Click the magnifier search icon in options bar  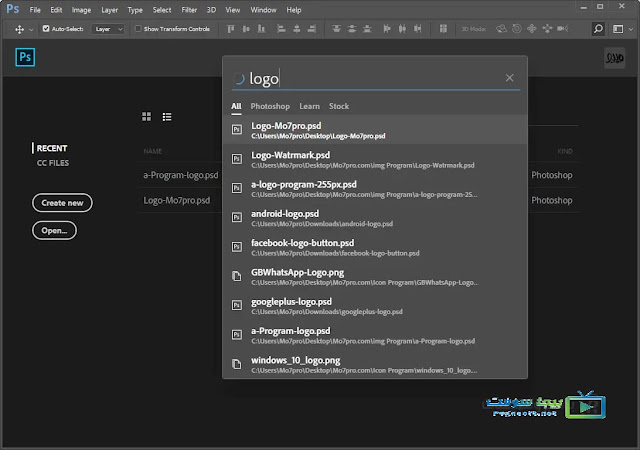point(598,29)
